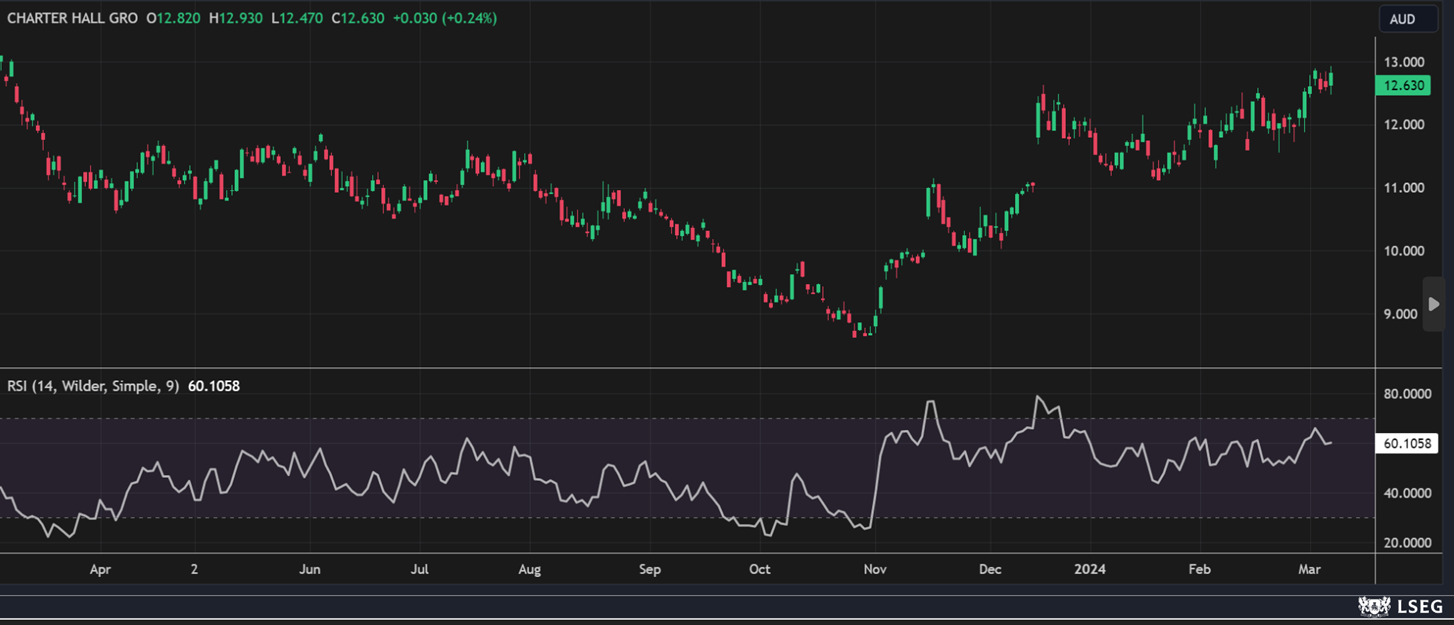
Task: Click the RSI legend value 60.1058
Action: pyautogui.click(x=213, y=386)
